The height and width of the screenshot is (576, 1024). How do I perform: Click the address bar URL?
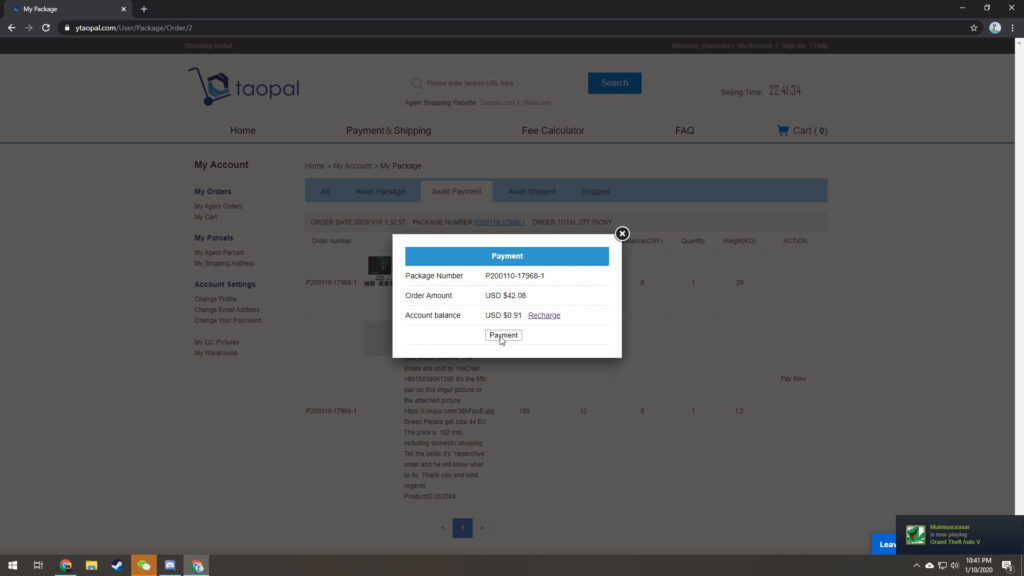(x=134, y=28)
